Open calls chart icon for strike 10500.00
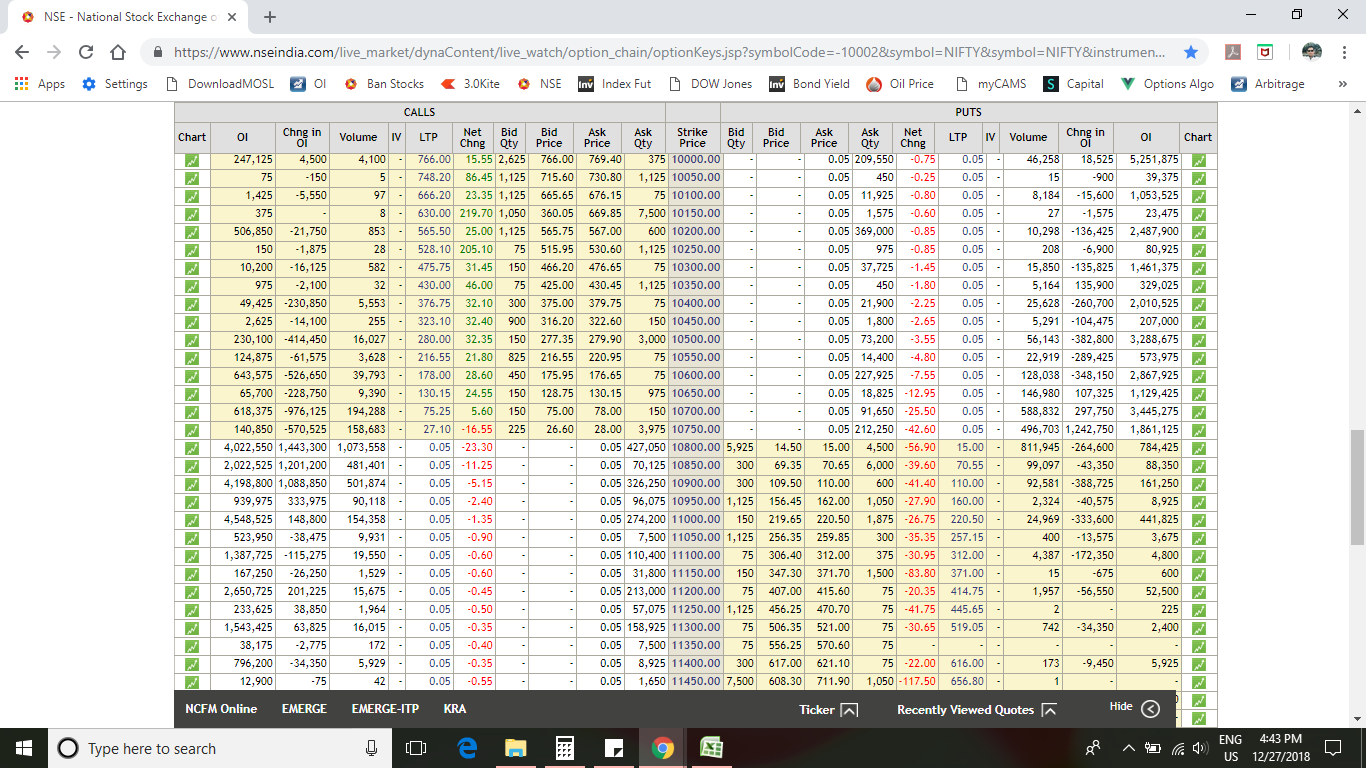Viewport: 1366px width, 768px height. (x=191, y=340)
